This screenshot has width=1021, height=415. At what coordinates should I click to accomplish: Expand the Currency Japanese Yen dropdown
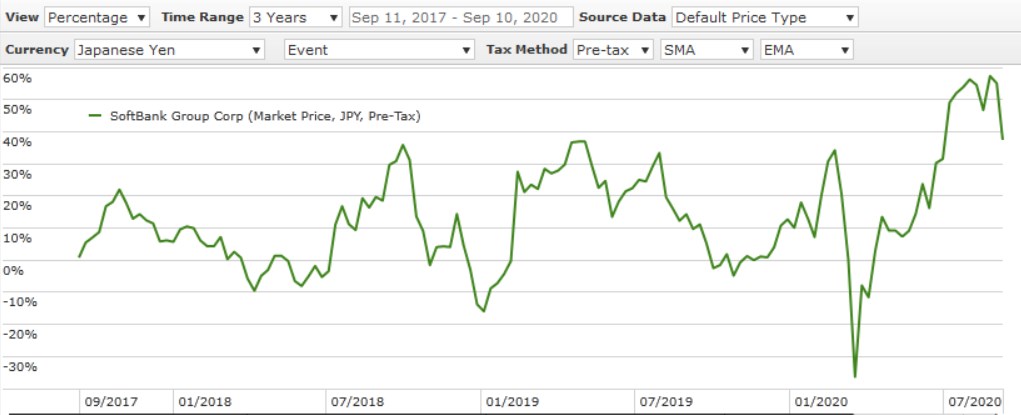169,49
